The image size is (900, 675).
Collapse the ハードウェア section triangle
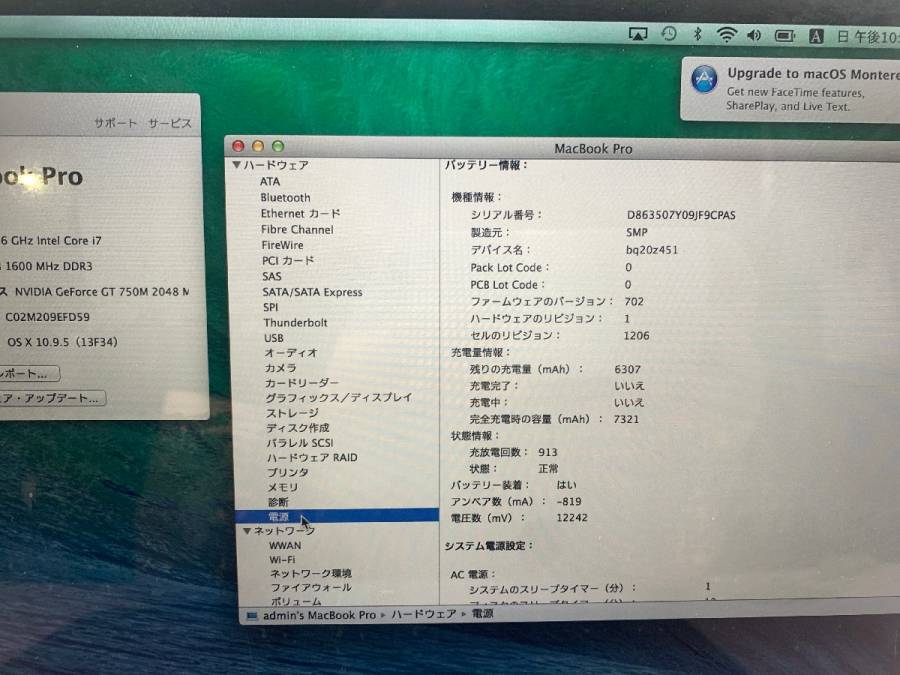(x=237, y=165)
